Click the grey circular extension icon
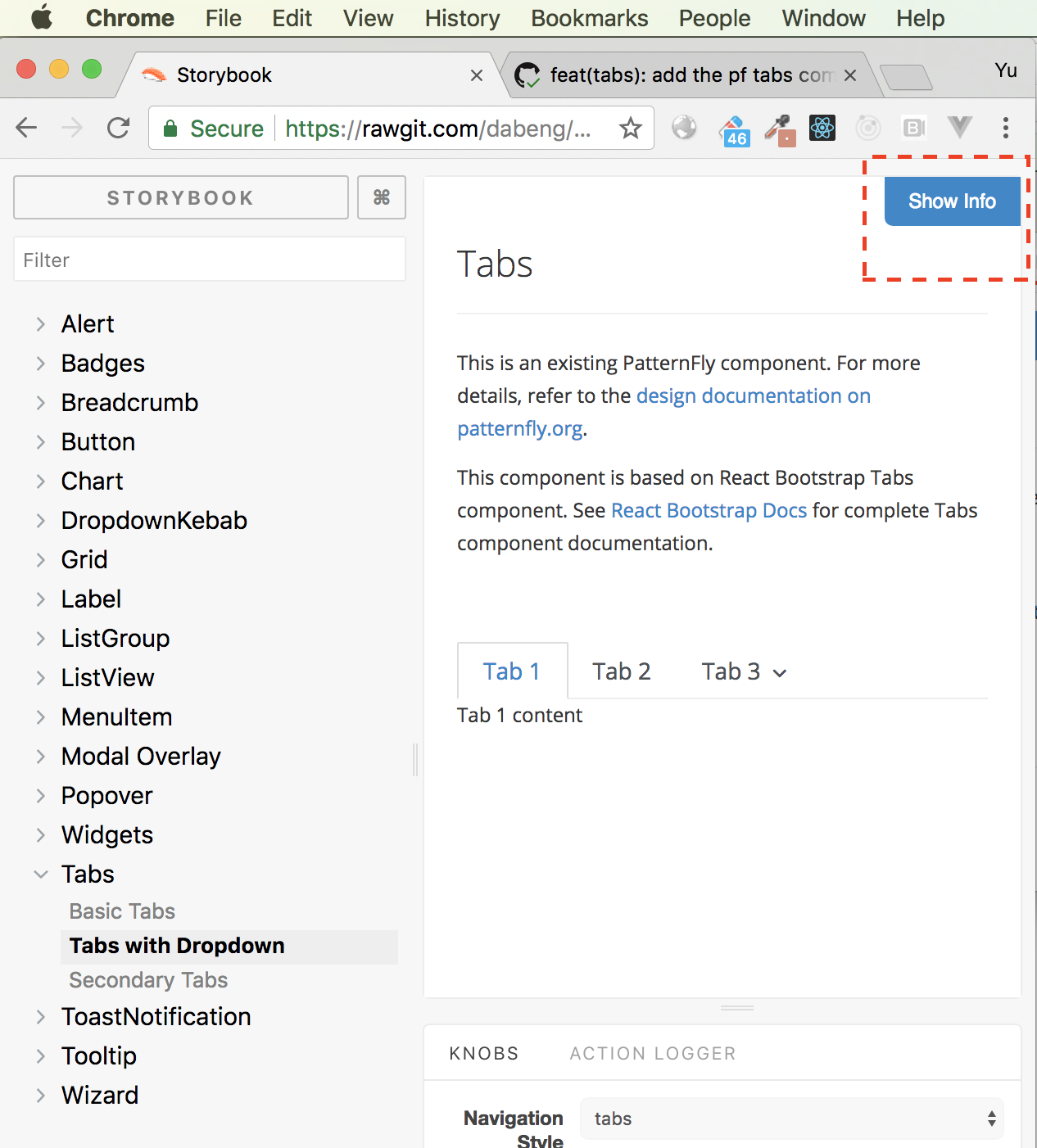 tap(868, 128)
